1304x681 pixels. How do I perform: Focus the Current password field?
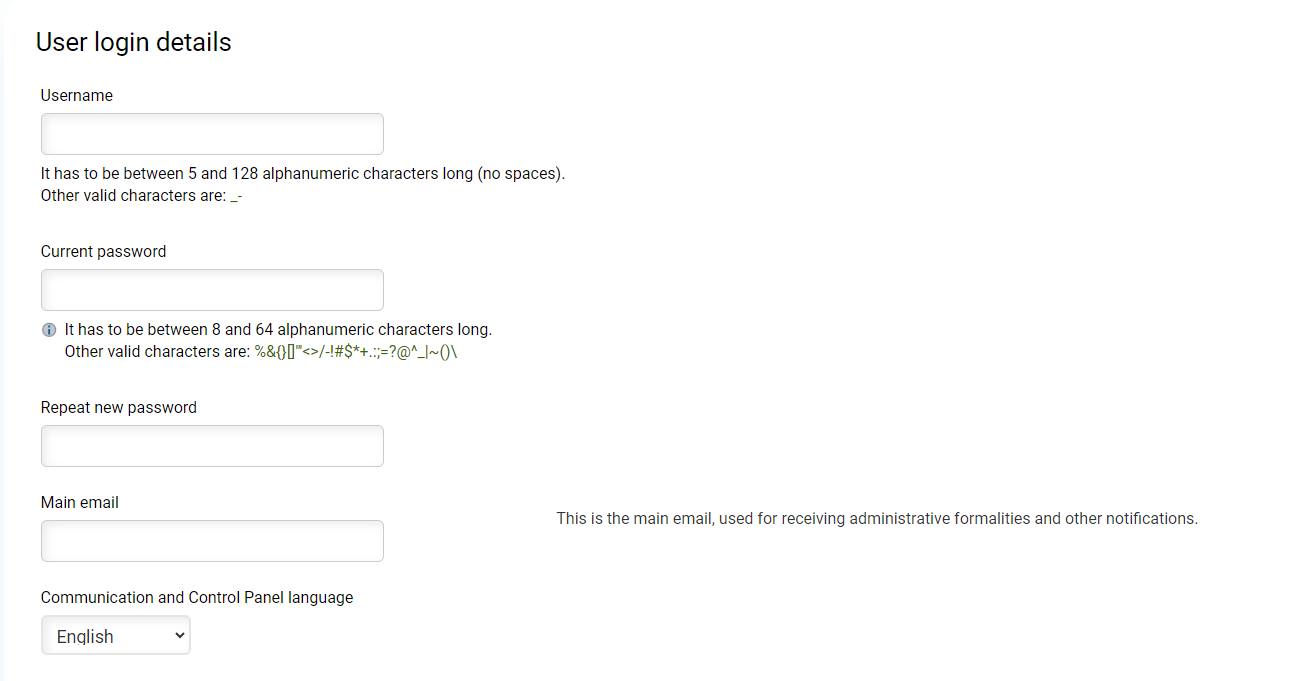pos(212,290)
